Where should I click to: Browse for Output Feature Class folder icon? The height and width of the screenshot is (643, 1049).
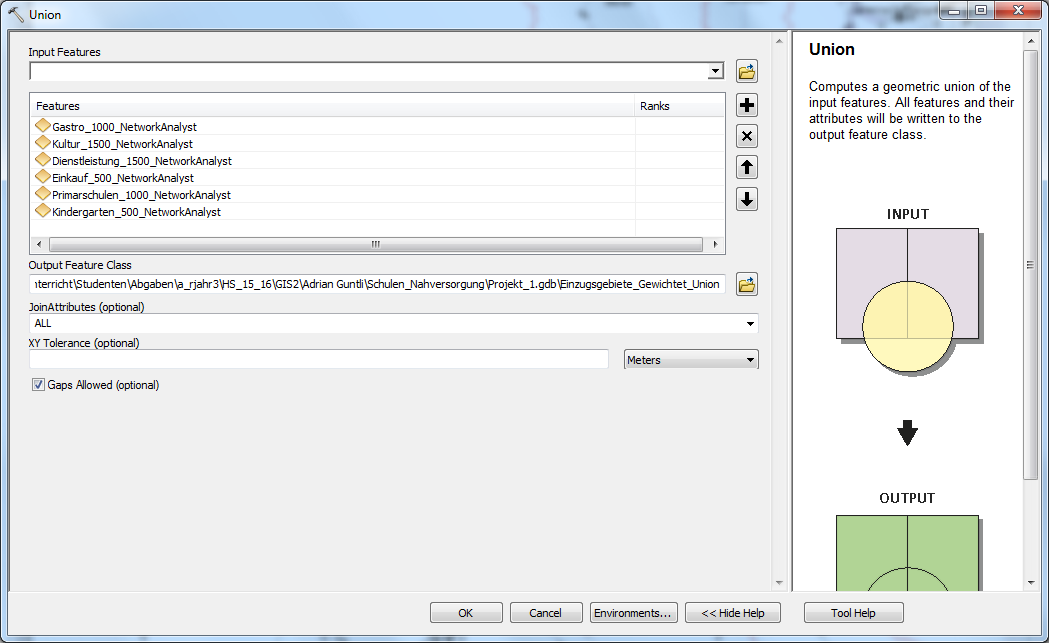click(x=746, y=285)
